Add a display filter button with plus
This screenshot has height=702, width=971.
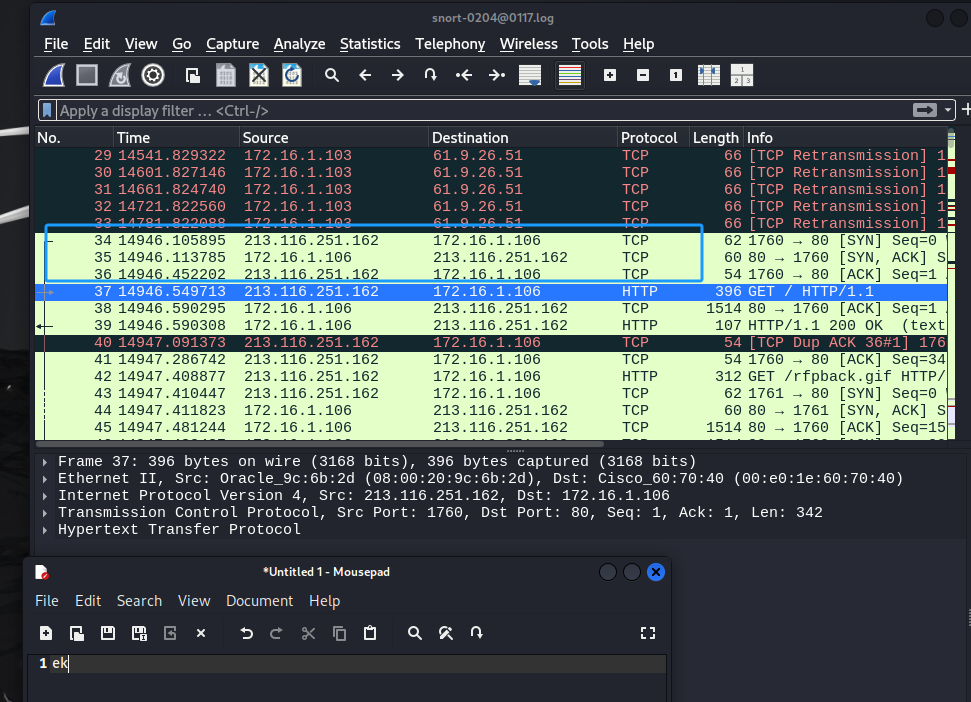[x=965, y=110]
